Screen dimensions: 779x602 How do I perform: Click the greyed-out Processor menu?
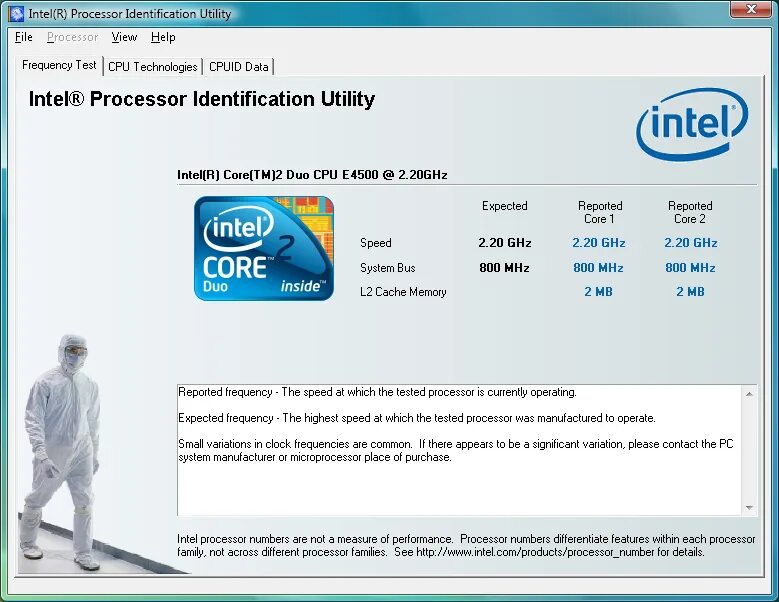pyautogui.click(x=72, y=37)
